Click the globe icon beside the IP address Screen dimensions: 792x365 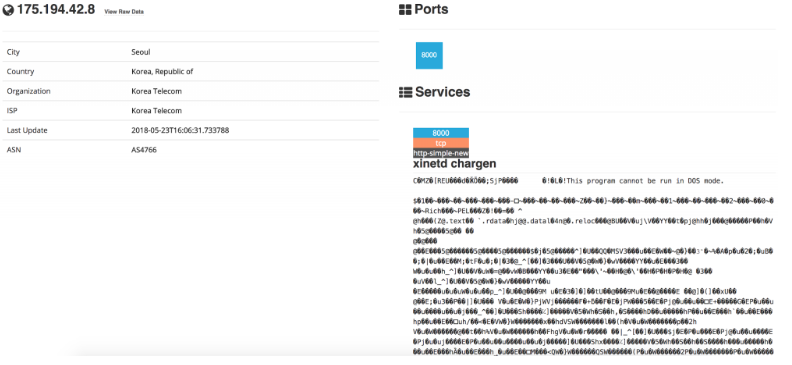click(x=8, y=10)
